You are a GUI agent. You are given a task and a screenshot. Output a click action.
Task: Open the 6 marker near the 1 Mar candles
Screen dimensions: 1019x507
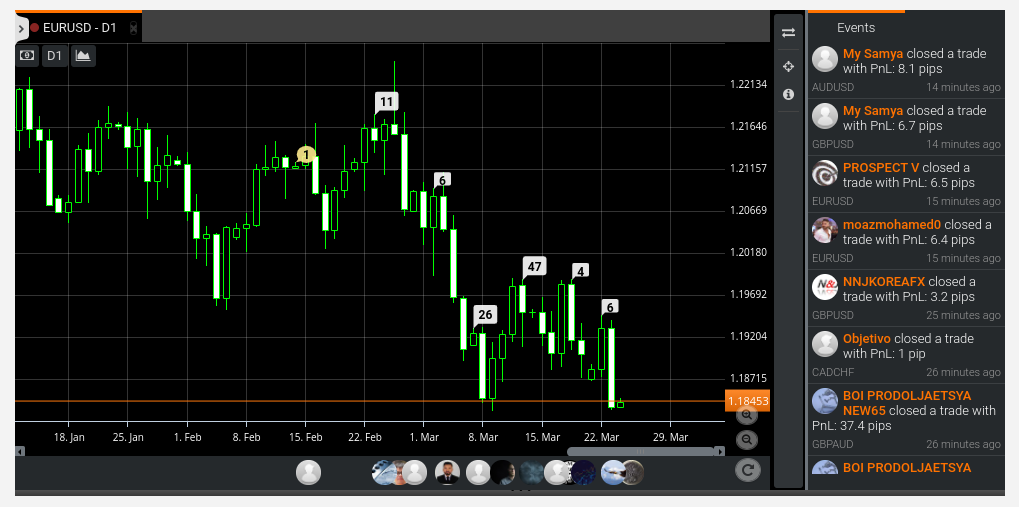pyautogui.click(x=442, y=180)
